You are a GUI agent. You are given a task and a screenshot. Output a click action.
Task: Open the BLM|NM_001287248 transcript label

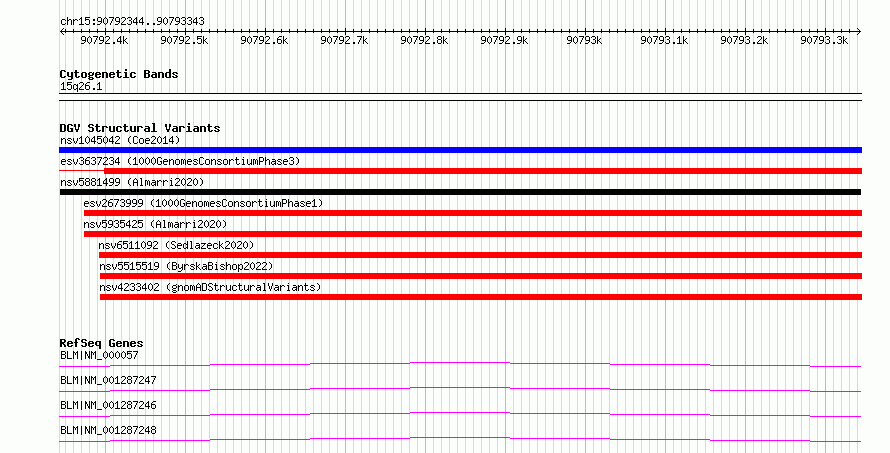tap(108, 430)
